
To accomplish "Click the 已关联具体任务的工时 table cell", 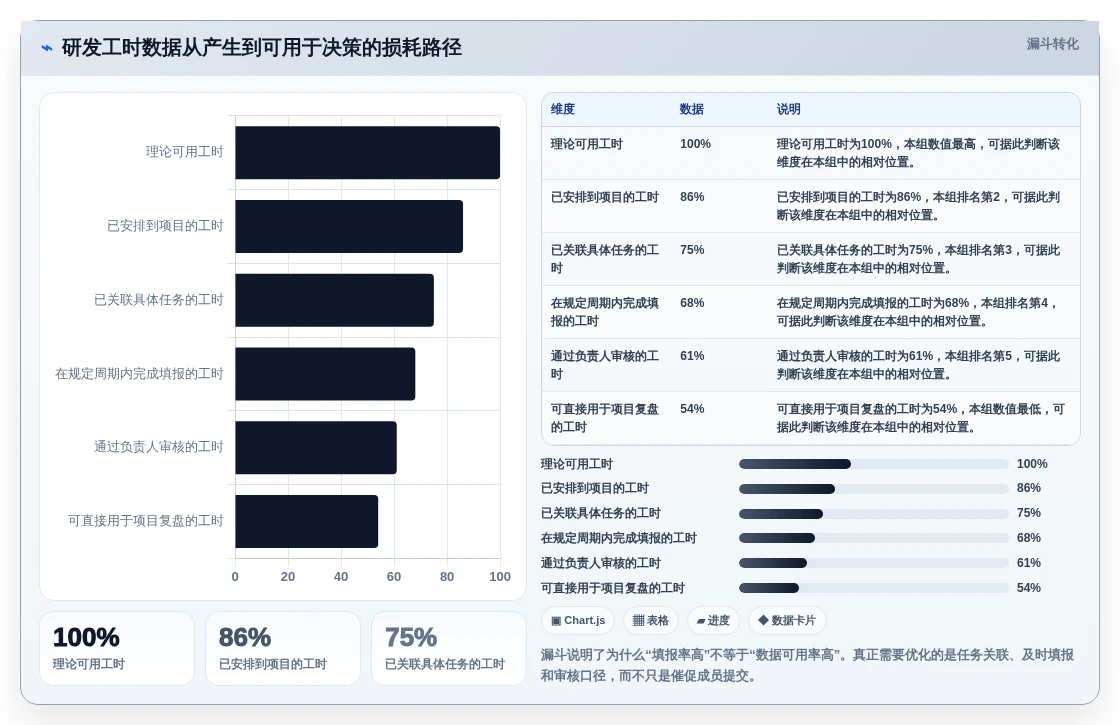I will point(605,259).
